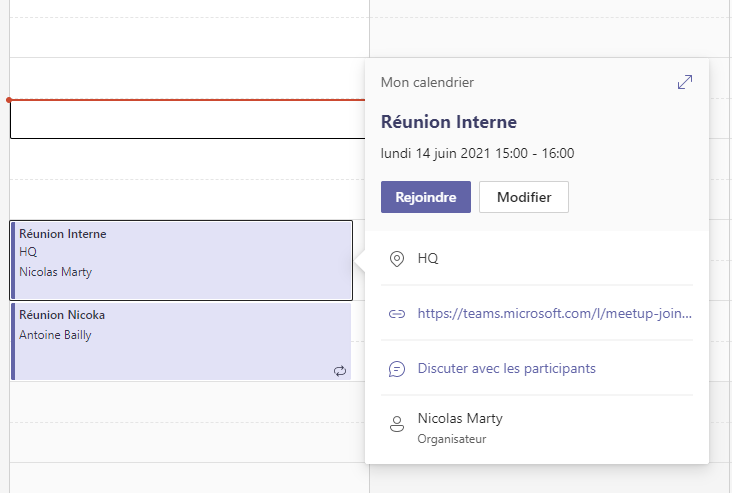The width and height of the screenshot is (732, 493).
Task: Click Antoine Bailly in the Réunion Nicoka event
Action: pos(55,335)
